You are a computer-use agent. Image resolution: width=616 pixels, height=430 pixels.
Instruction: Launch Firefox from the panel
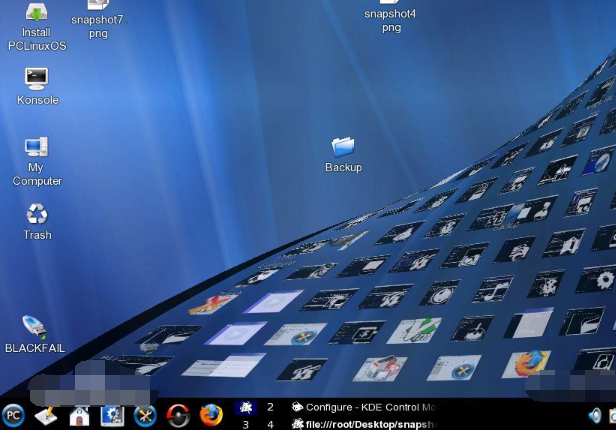click(x=210, y=415)
